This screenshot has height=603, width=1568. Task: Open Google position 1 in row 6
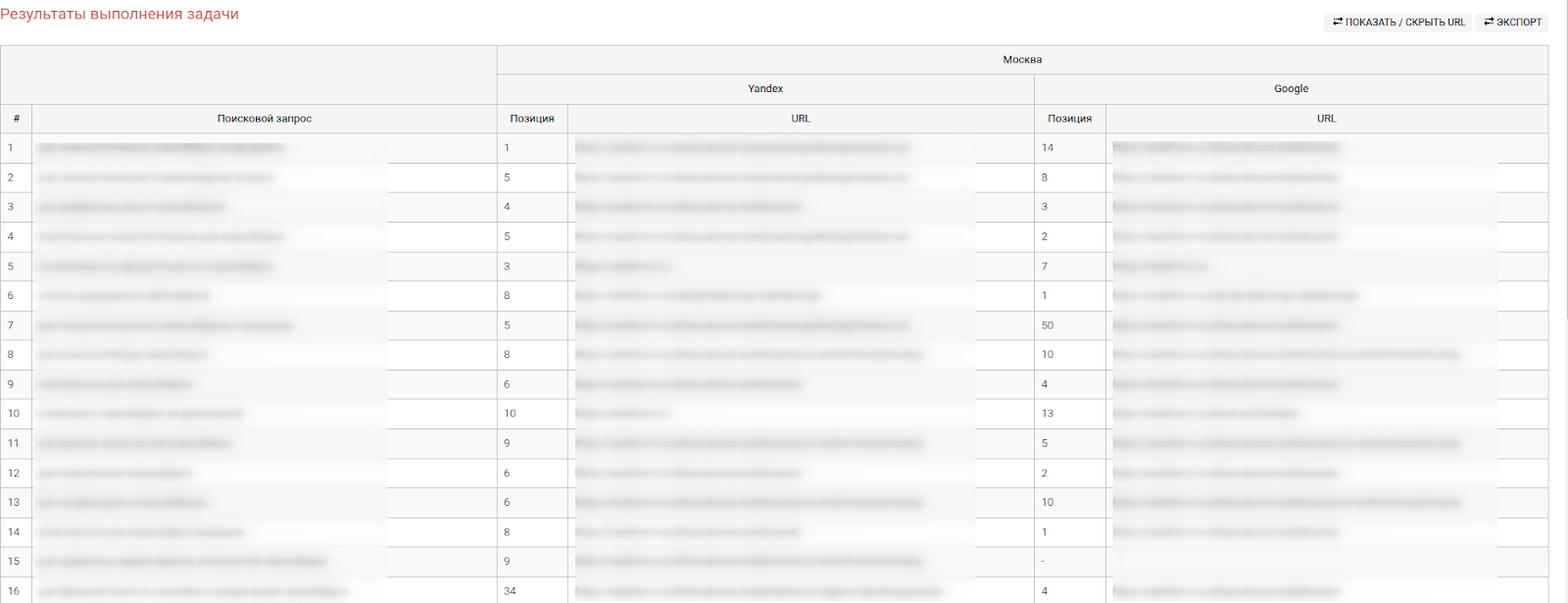click(x=1045, y=295)
